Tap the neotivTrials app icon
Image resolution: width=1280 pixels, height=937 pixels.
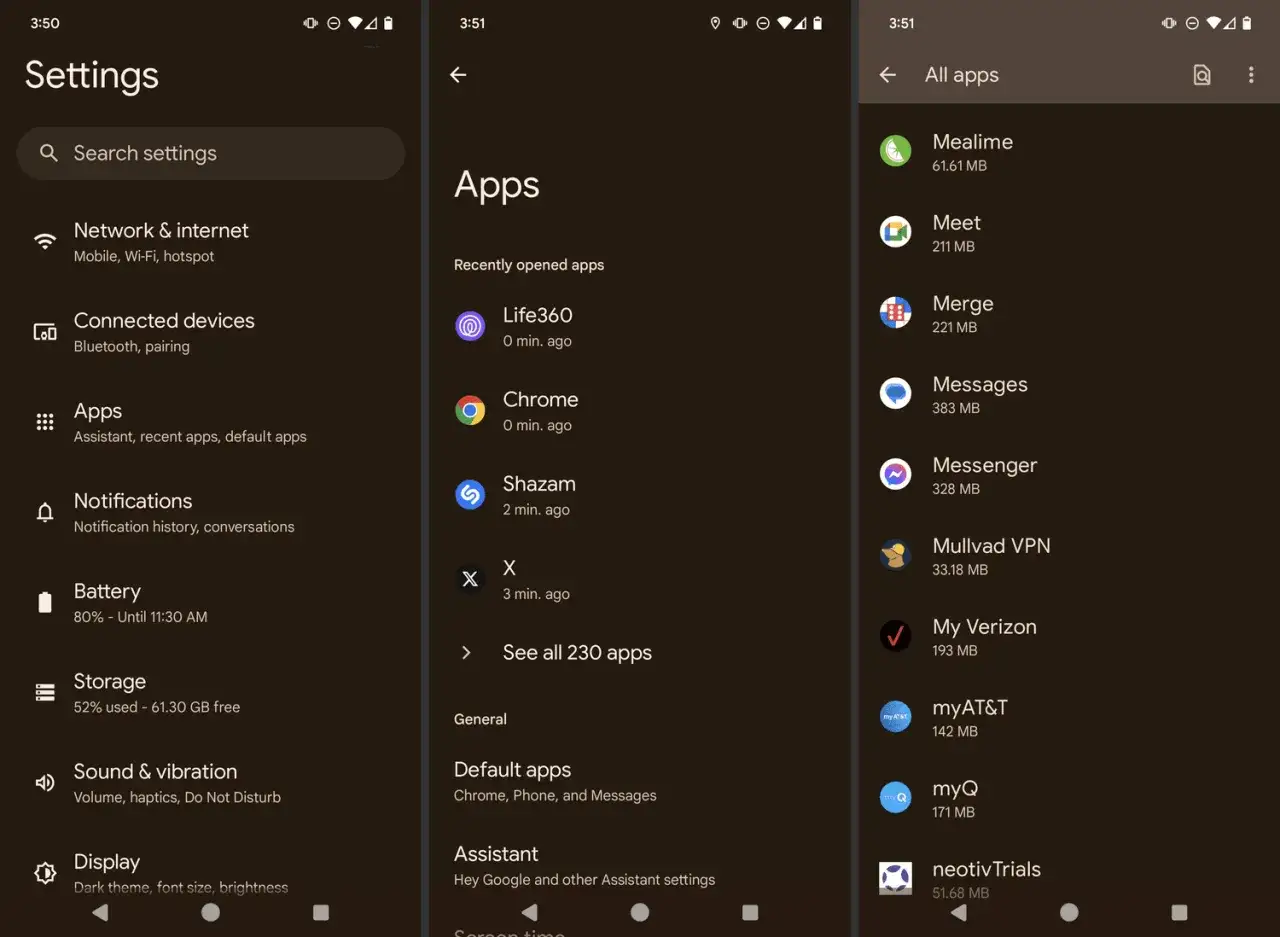(895, 878)
